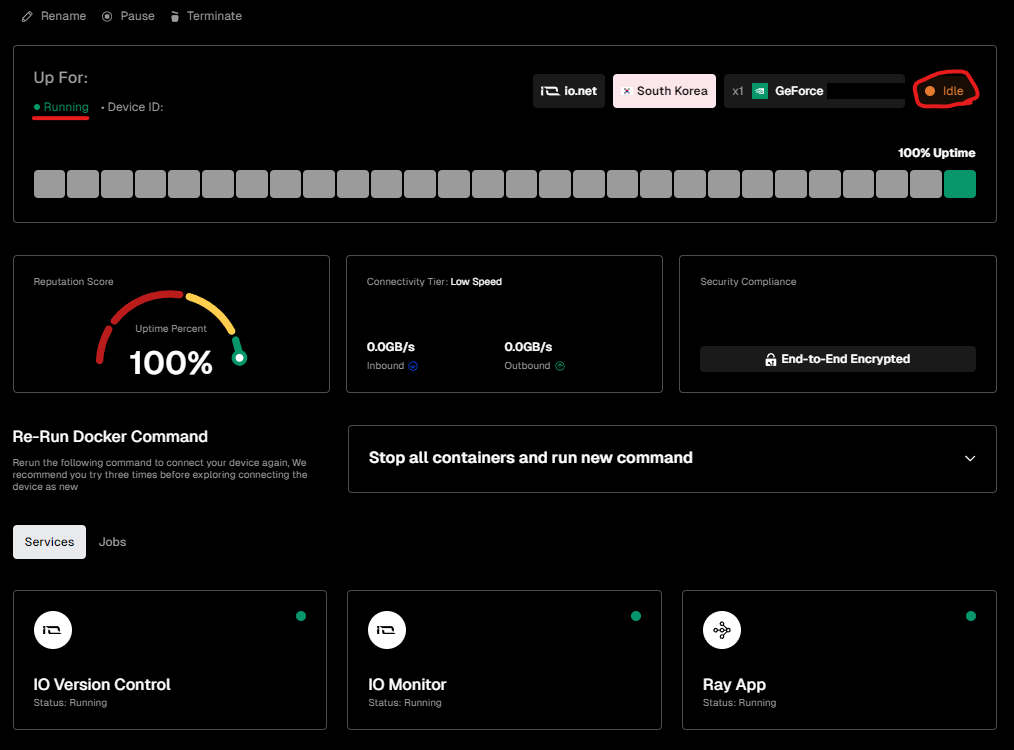Click the Uptime Percent gauge label
Viewport: 1014px width, 750px height.
point(171,329)
